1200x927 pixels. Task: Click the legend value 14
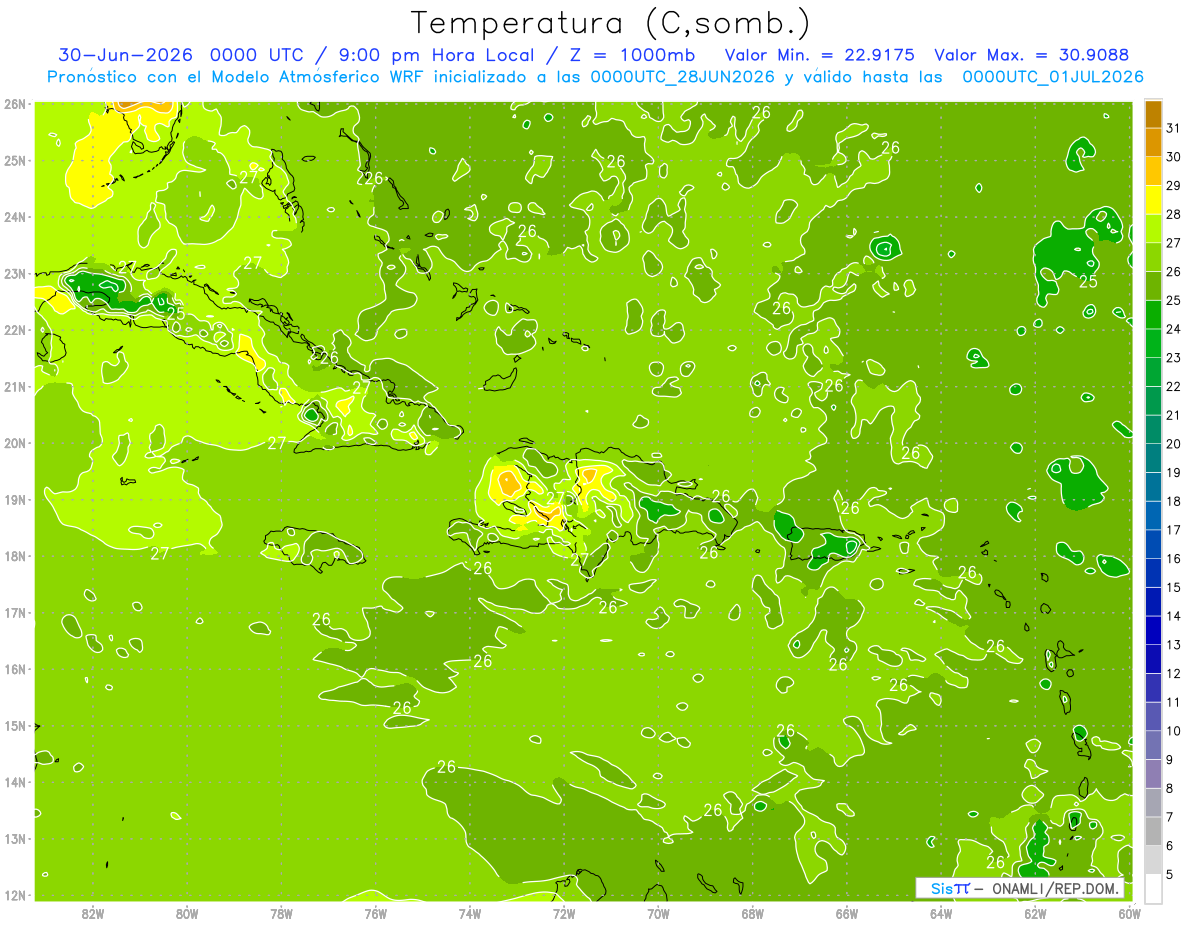click(1173, 616)
